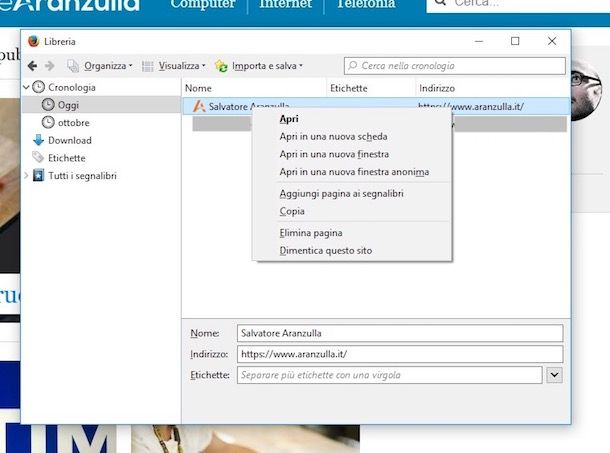
Task: Collapse the Cronologia tree node
Action: pyautogui.click(x=26, y=87)
